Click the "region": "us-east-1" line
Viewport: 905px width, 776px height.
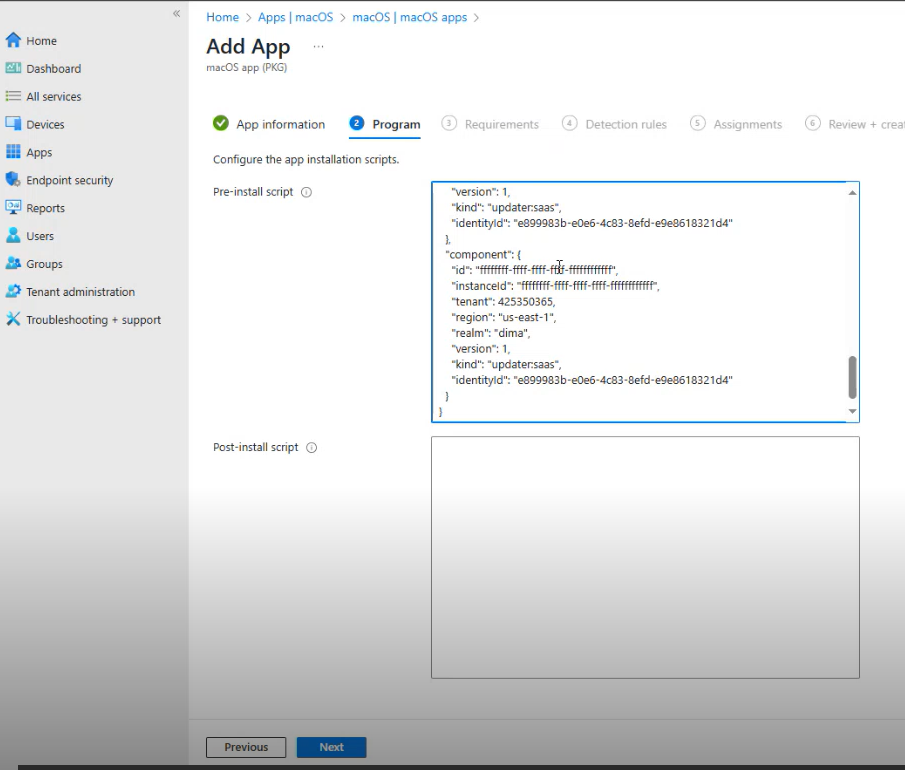[x=504, y=317]
